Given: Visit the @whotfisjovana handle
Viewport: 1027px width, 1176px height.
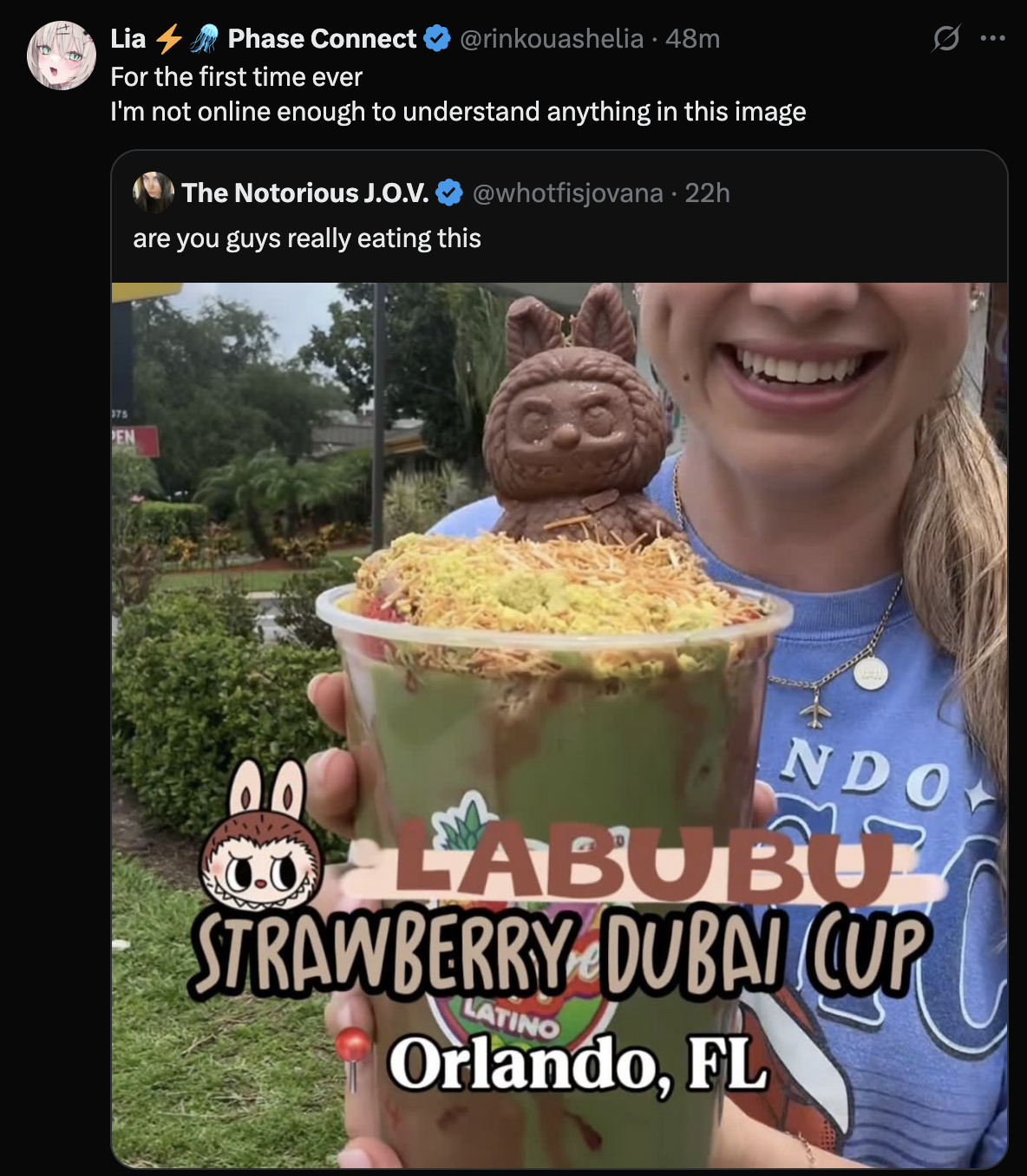Looking at the screenshot, I should (567, 193).
